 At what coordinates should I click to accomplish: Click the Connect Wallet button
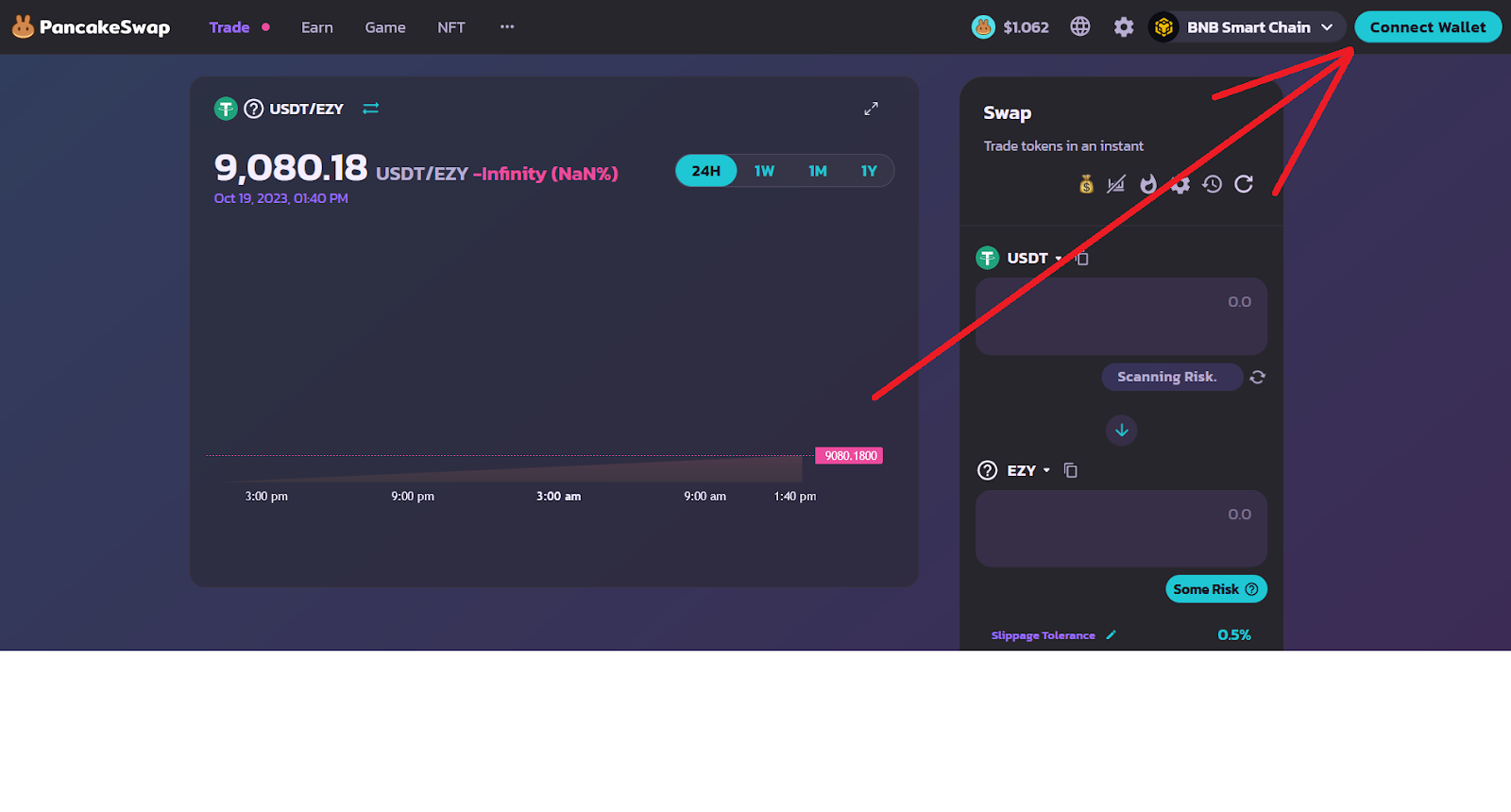tap(1427, 27)
